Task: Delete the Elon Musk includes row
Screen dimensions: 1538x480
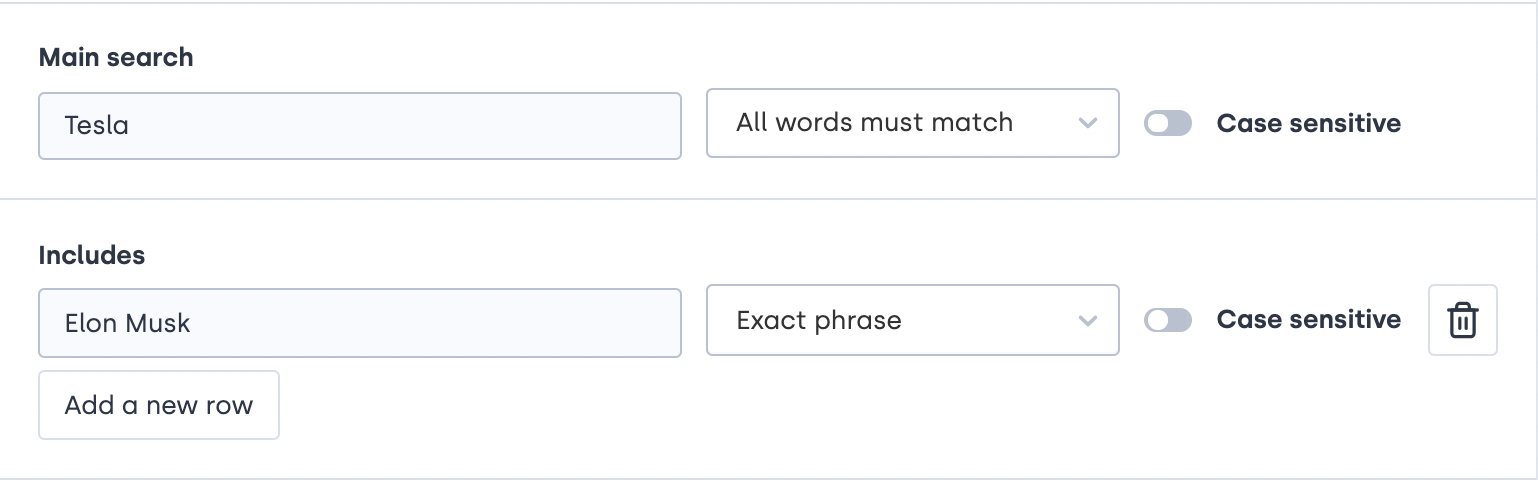Action: pyautogui.click(x=1462, y=320)
